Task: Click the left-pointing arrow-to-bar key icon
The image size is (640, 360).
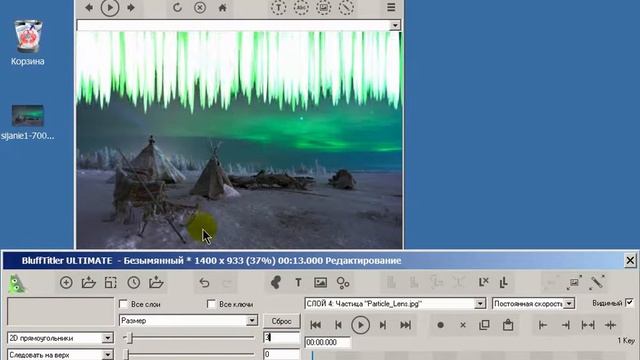Action: pos(543,325)
